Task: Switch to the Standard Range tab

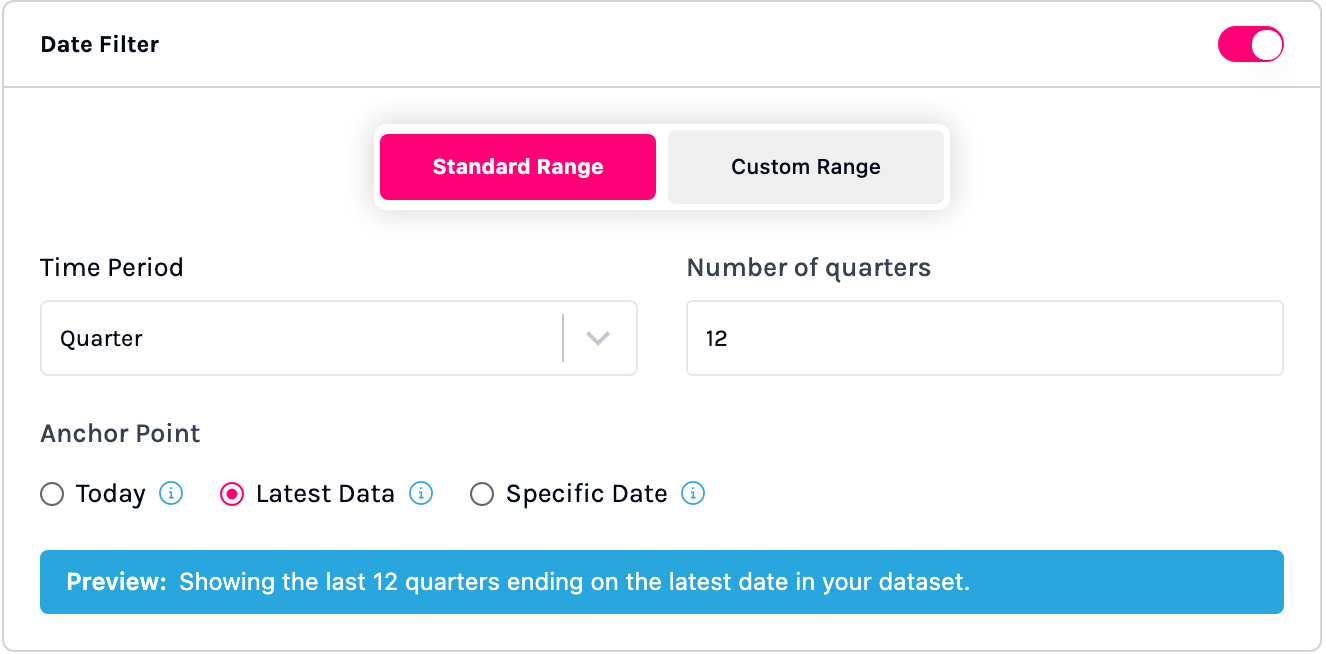Action: 518,167
